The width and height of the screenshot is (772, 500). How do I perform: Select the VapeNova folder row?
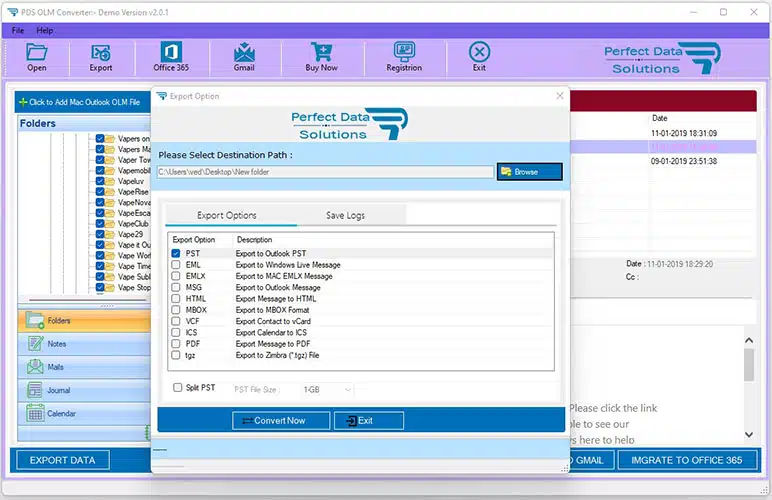pos(133,203)
